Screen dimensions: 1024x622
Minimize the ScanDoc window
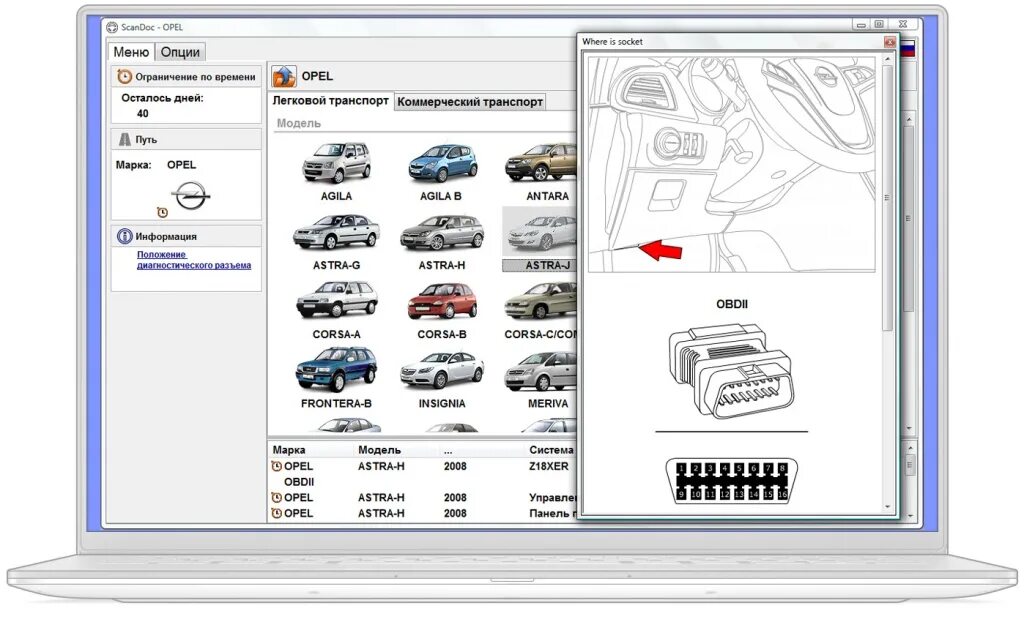(x=861, y=24)
